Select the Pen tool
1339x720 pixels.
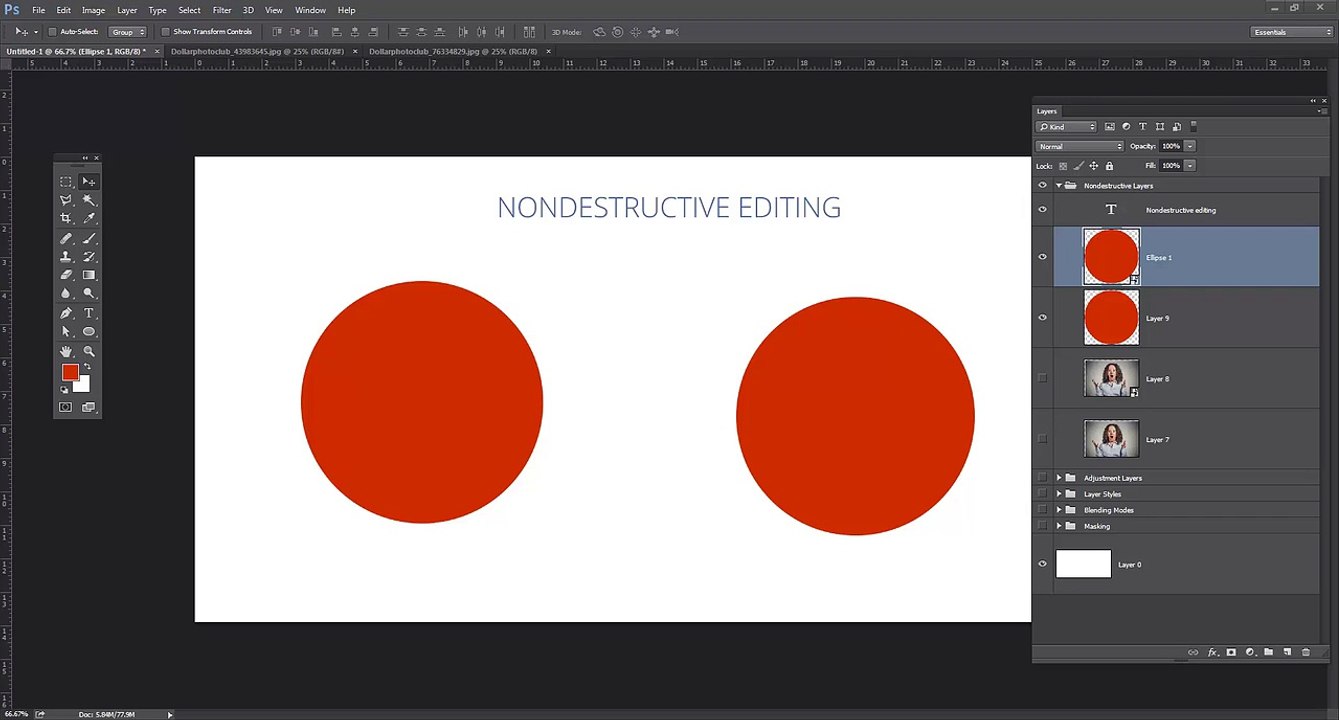(66, 313)
